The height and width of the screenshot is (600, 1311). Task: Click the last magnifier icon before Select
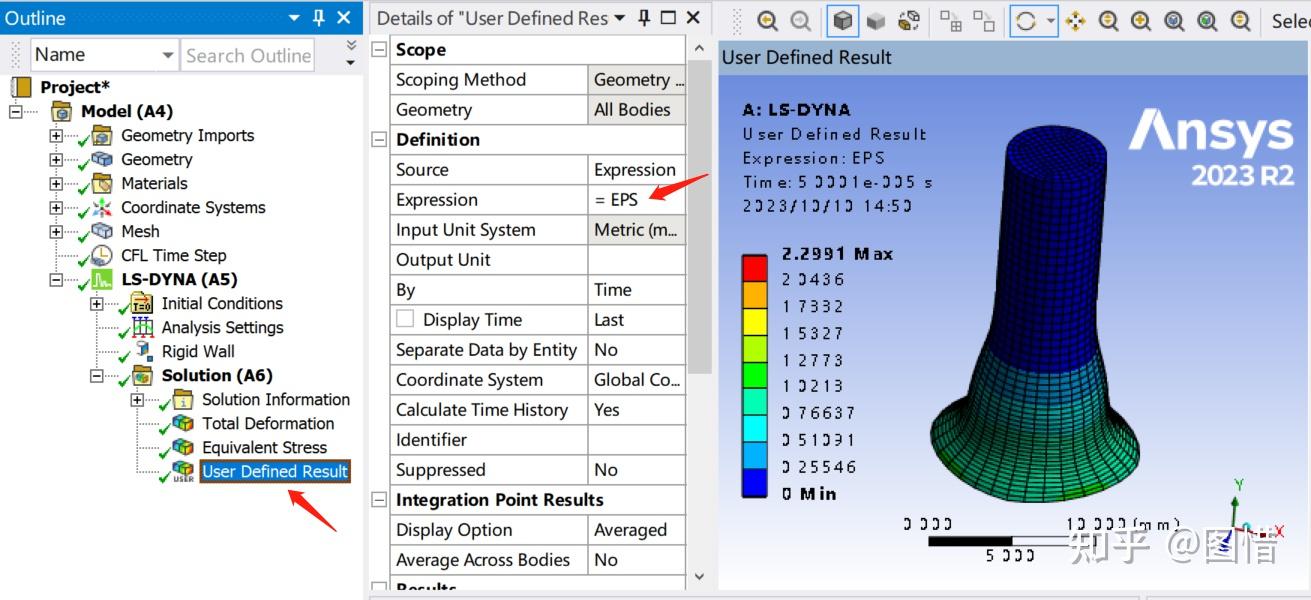1240,20
